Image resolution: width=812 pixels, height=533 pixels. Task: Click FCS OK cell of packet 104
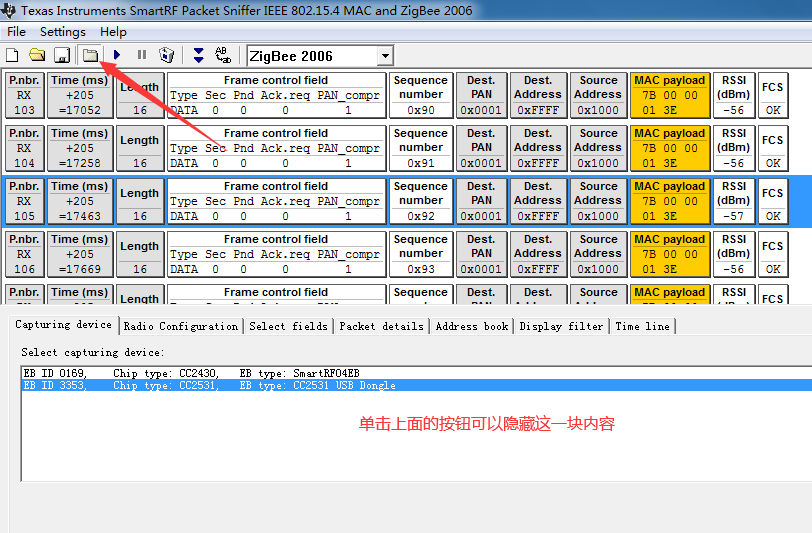point(773,148)
